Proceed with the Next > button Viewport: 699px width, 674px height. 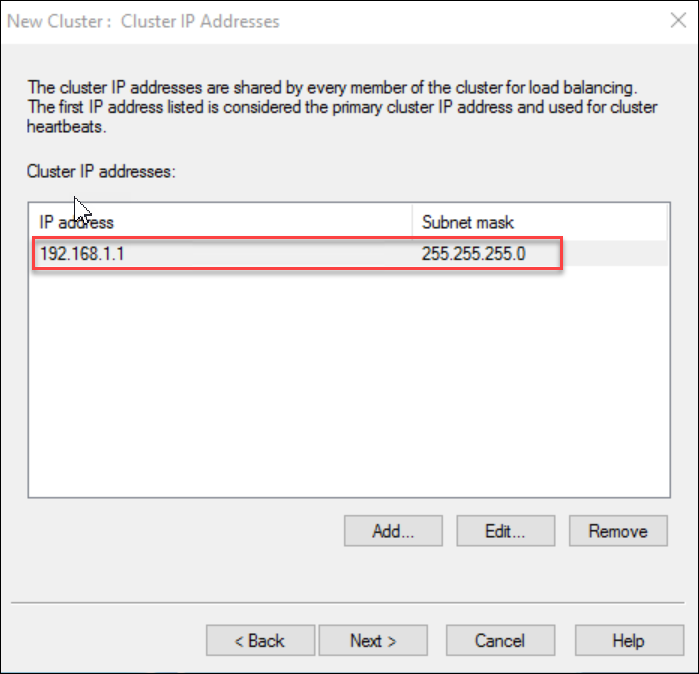pyautogui.click(x=373, y=641)
